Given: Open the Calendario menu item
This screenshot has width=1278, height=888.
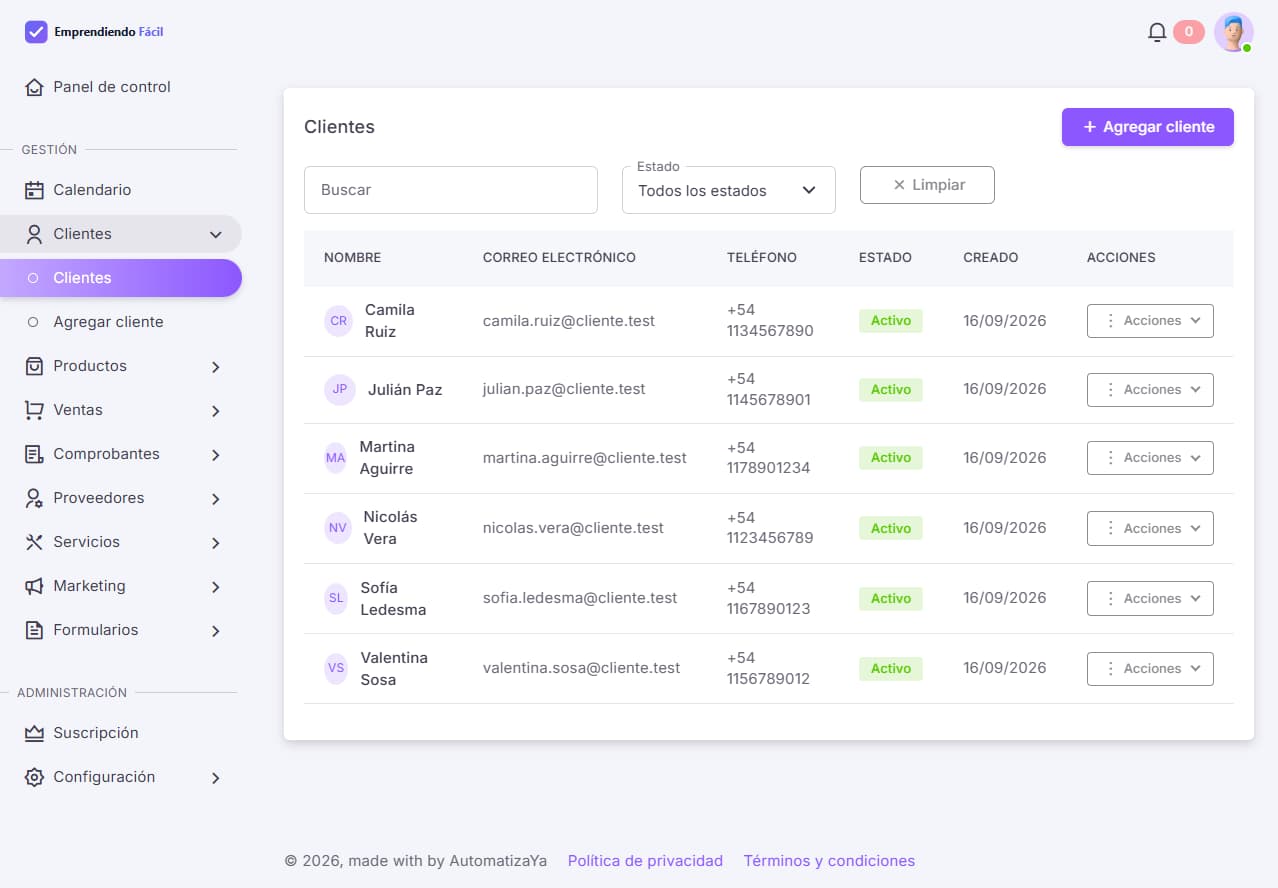Looking at the screenshot, I should [120, 190].
